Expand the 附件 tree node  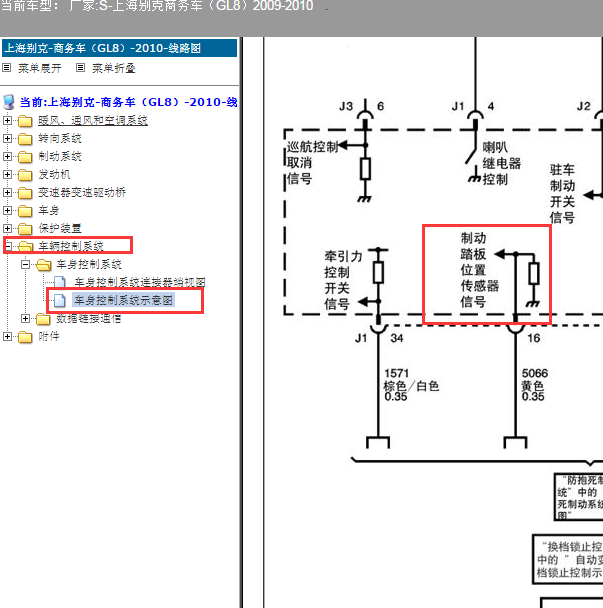[7, 337]
